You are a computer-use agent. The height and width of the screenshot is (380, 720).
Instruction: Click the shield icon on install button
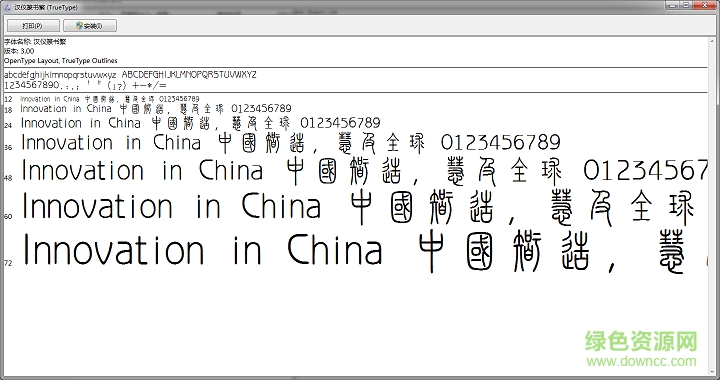click(79, 26)
